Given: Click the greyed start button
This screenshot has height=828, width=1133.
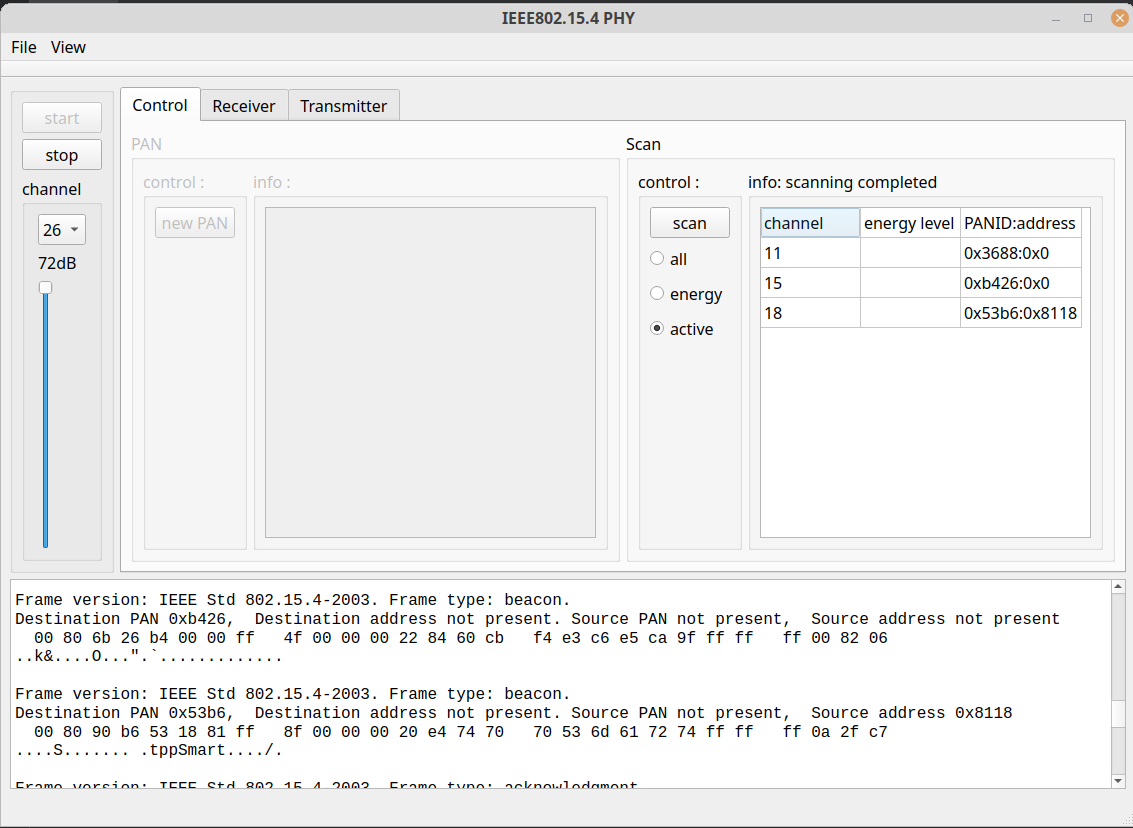Looking at the screenshot, I should [x=61, y=117].
